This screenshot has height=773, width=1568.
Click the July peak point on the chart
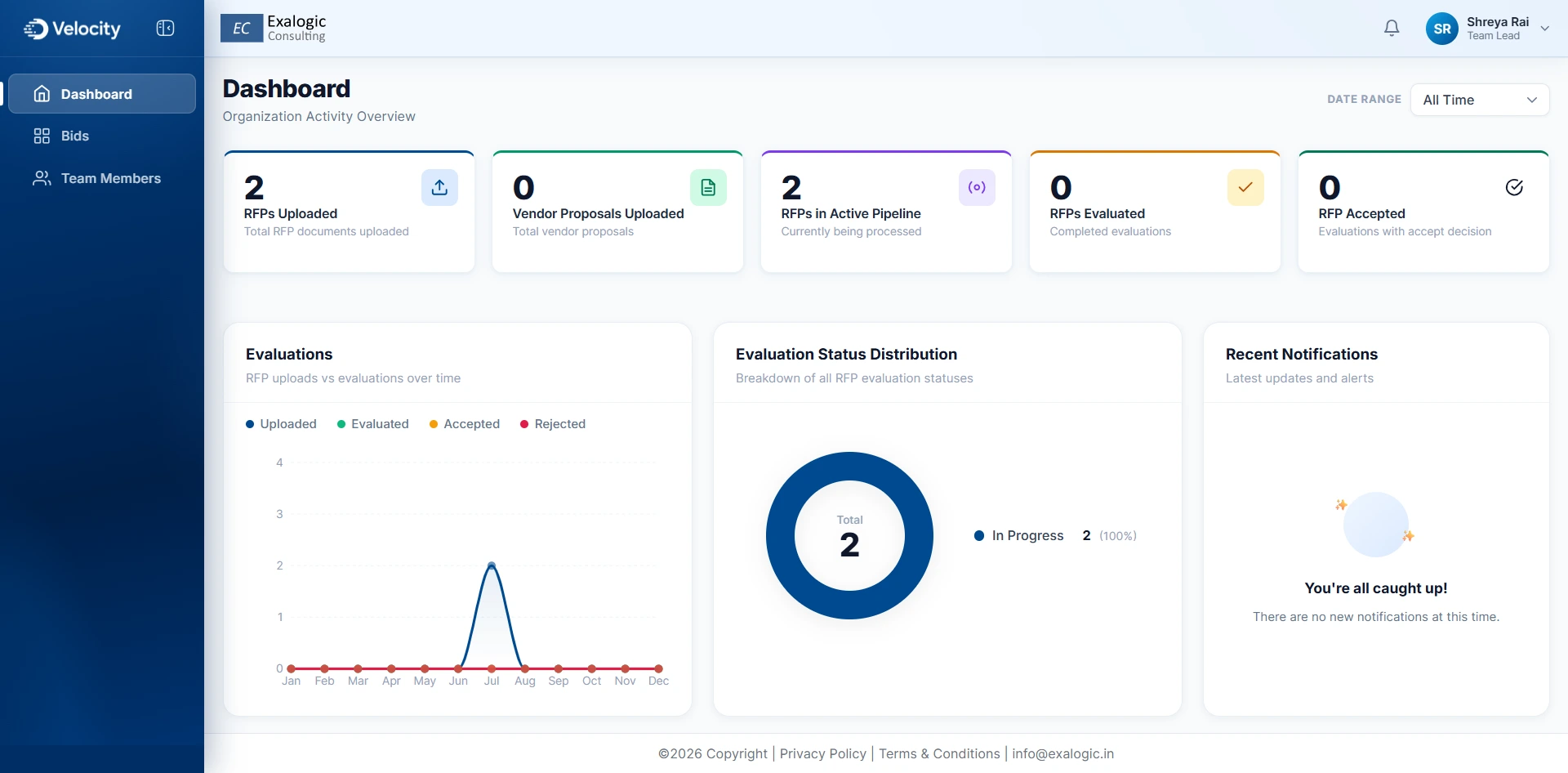[x=492, y=565]
